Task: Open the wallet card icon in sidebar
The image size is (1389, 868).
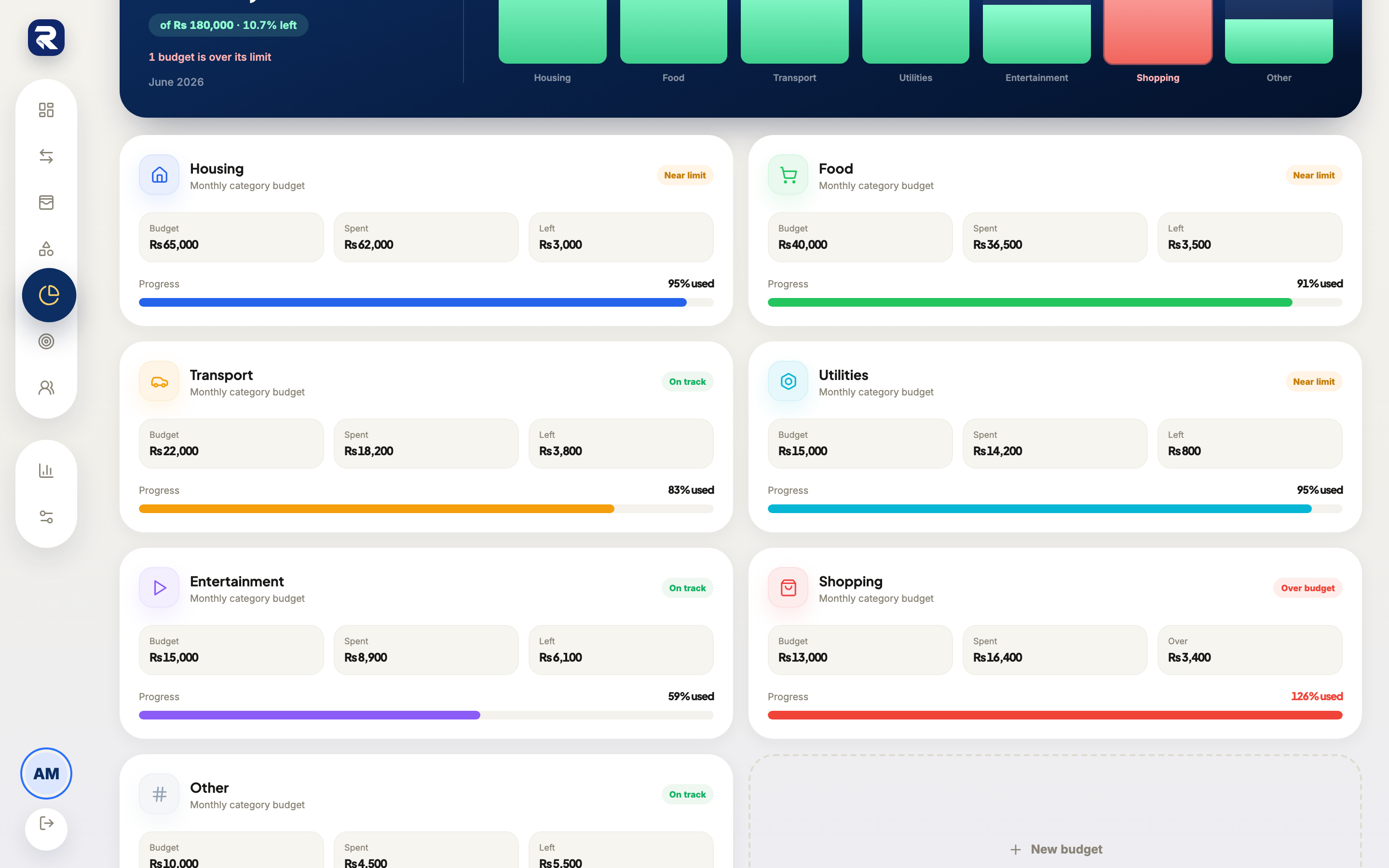Action: tap(46, 203)
